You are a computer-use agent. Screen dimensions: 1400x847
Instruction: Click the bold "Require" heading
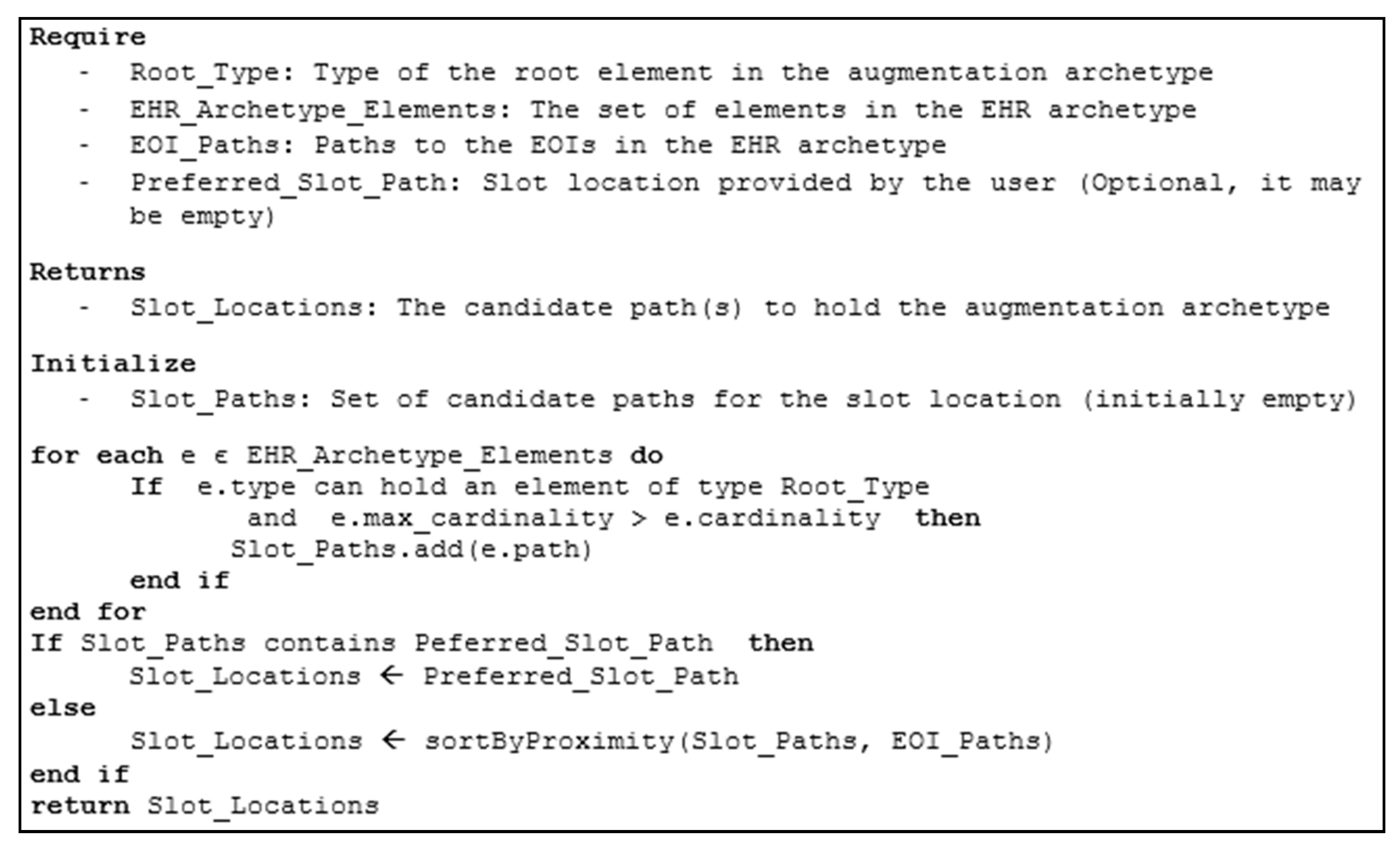[x=88, y=38]
